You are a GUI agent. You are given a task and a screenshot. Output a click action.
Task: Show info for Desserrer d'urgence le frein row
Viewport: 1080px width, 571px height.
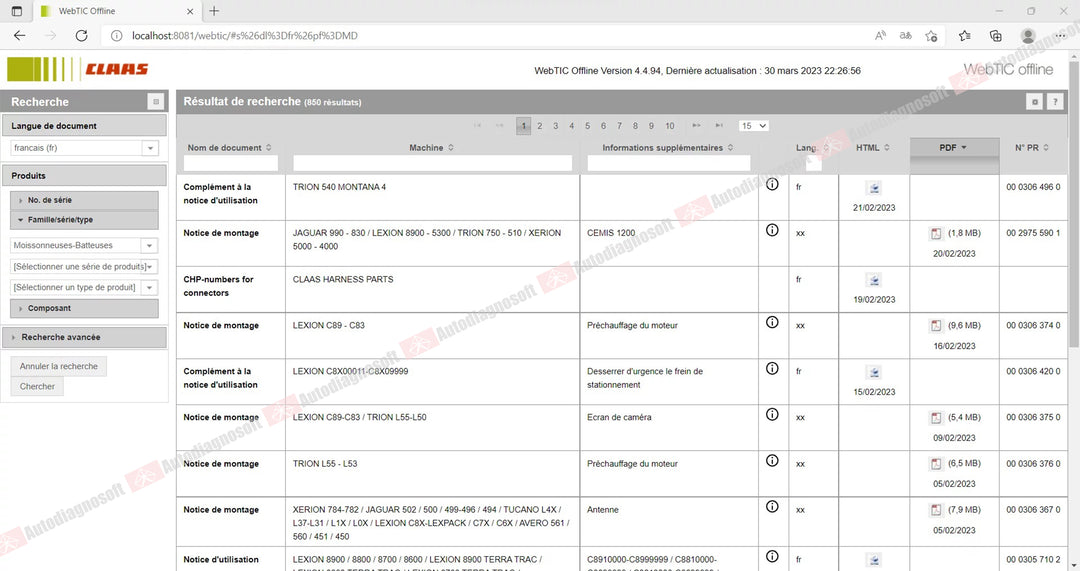[x=772, y=368]
